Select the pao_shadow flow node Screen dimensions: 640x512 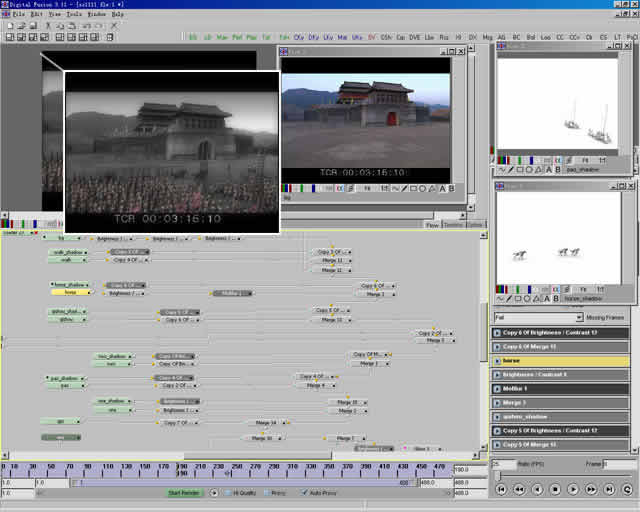tap(64, 378)
